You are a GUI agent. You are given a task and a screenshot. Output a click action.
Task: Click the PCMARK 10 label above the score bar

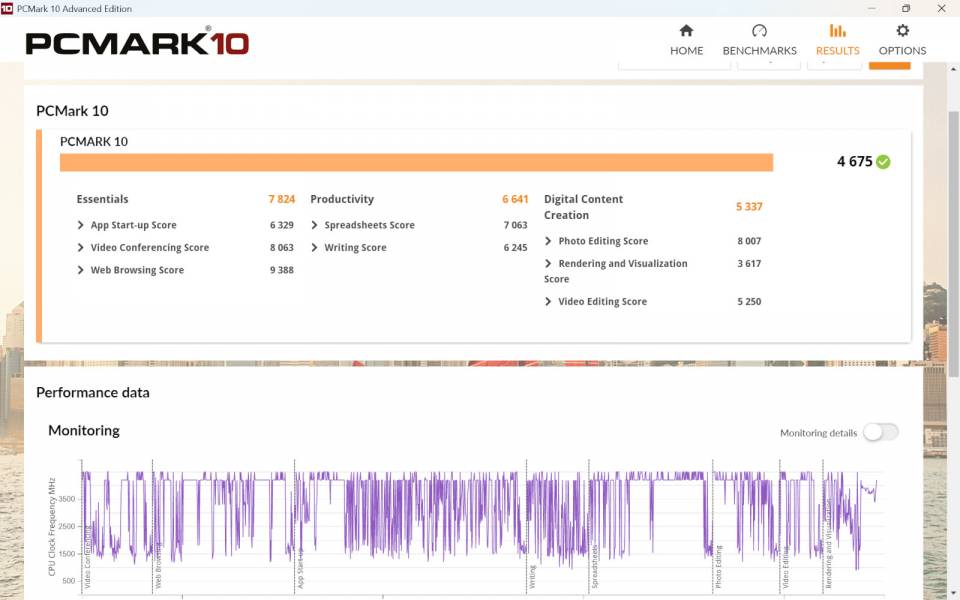[94, 141]
